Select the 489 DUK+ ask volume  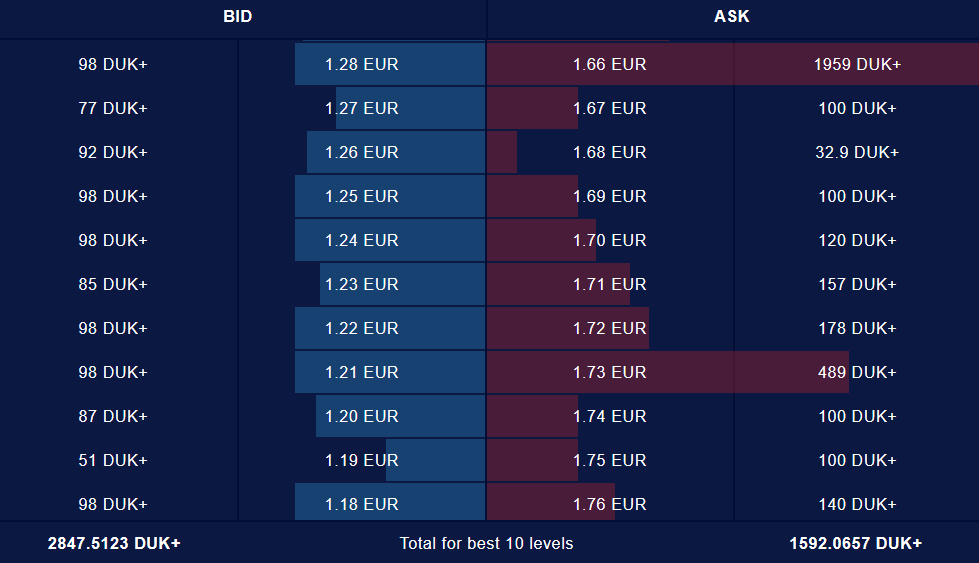click(857, 372)
